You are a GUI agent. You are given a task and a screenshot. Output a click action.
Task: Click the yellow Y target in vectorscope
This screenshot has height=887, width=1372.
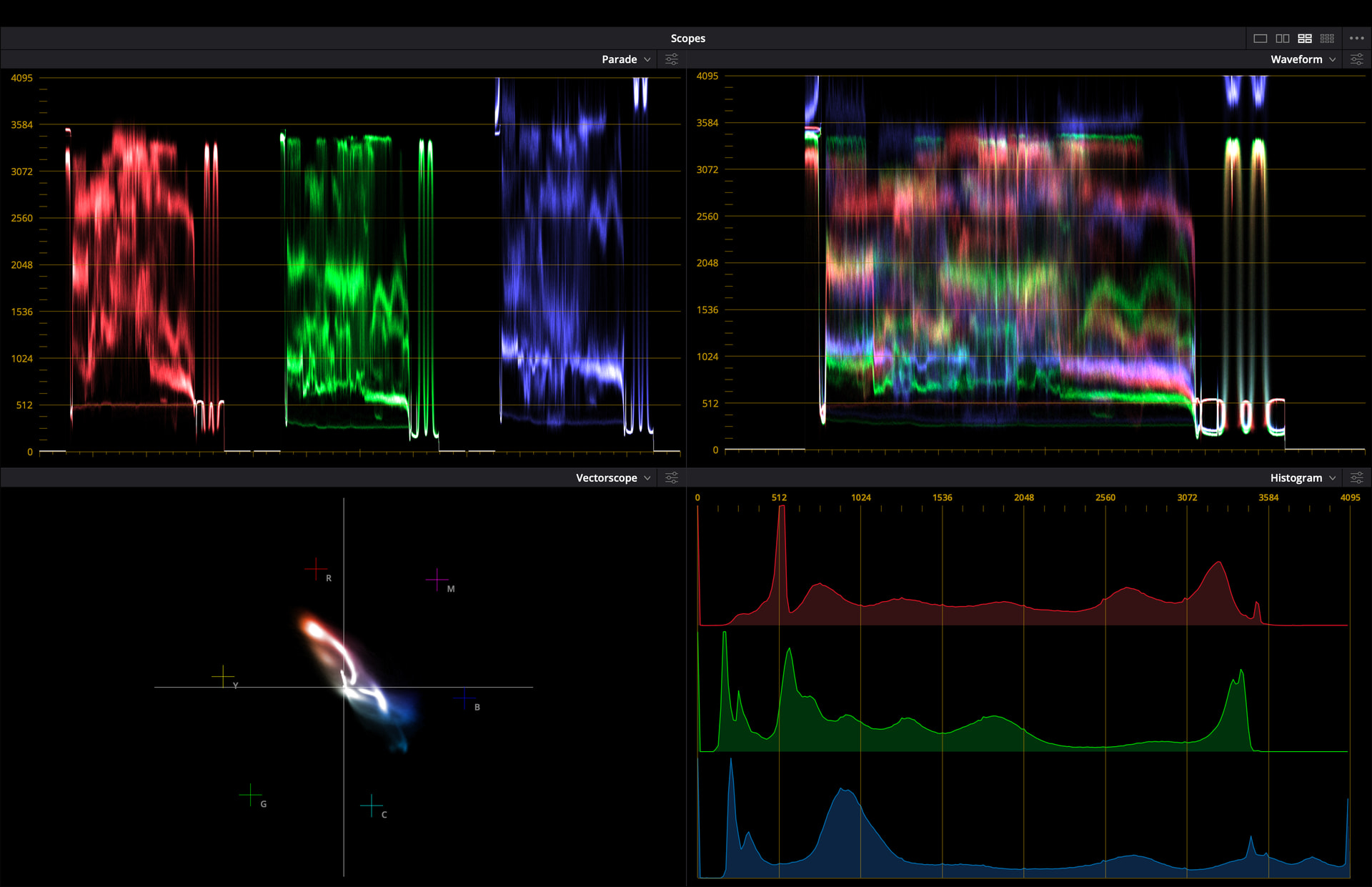coord(223,675)
